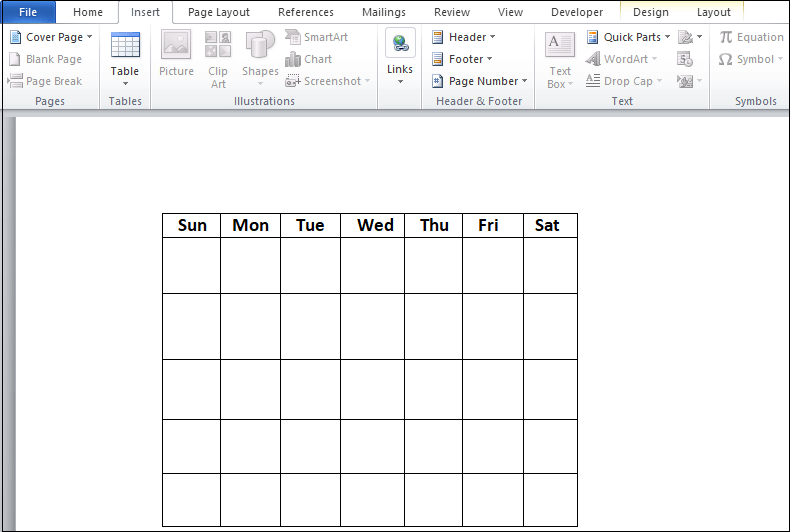Click the "Wed" header cell
This screenshot has width=790, height=532.
pyautogui.click(x=372, y=225)
